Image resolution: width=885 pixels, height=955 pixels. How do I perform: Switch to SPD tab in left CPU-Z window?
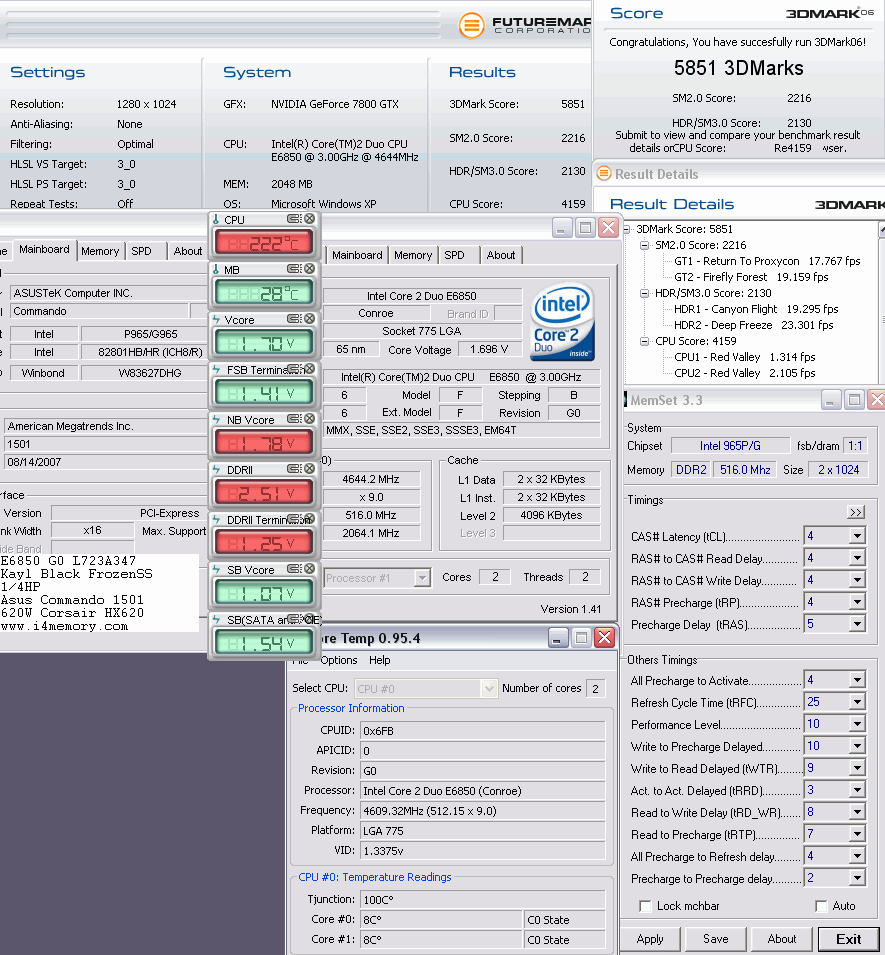click(141, 251)
